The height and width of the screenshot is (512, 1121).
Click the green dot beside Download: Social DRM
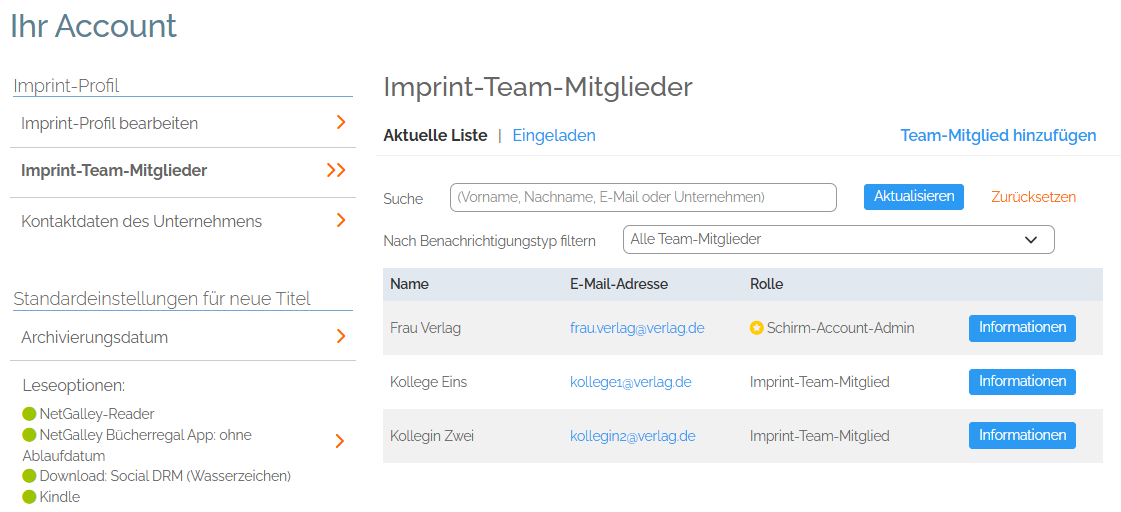pyautogui.click(x=29, y=476)
